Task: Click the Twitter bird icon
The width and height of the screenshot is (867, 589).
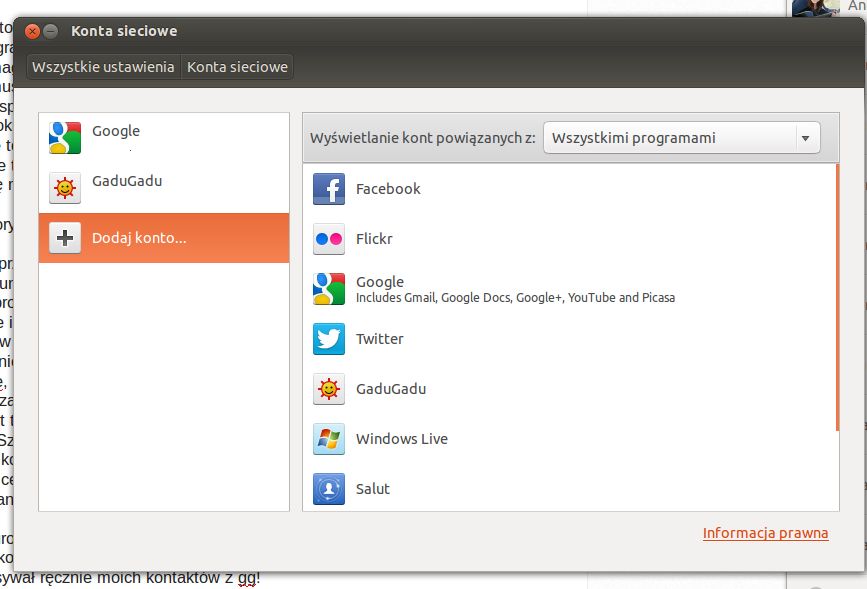Action: (329, 339)
